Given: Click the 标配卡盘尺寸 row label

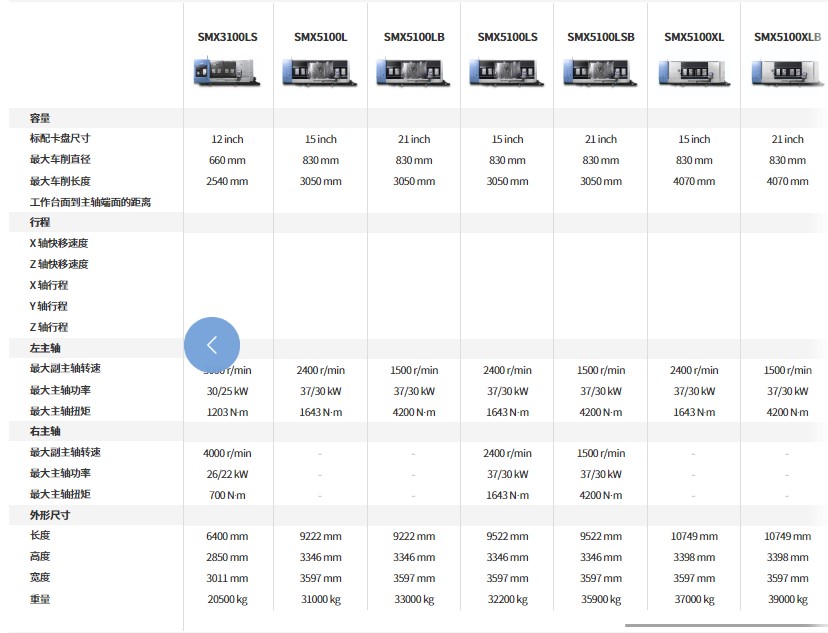Looking at the screenshot, I should [60, 138].
